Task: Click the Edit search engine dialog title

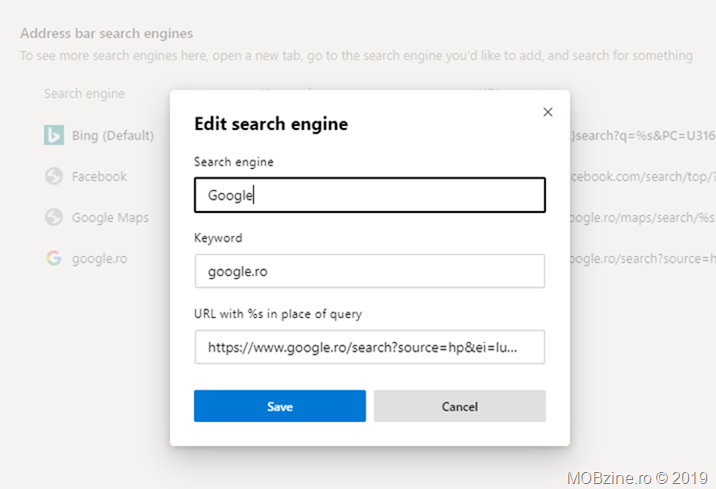Action: coord(271,124)
